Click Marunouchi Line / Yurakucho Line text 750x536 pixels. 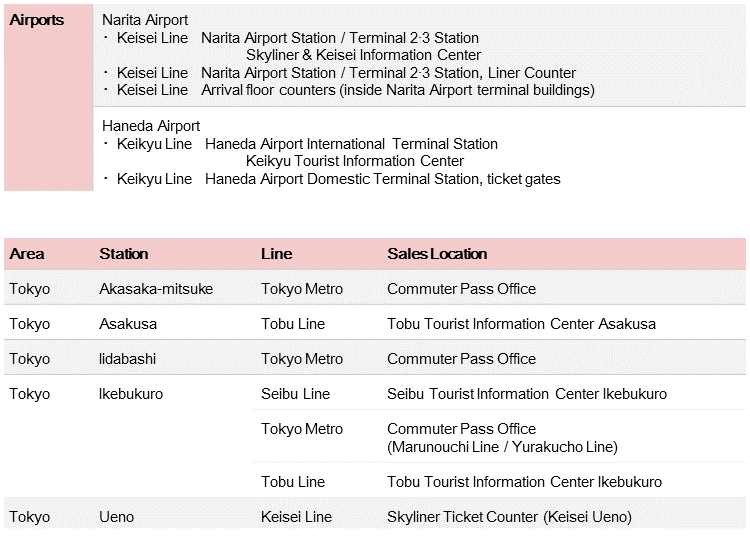(x=502, y=447)
